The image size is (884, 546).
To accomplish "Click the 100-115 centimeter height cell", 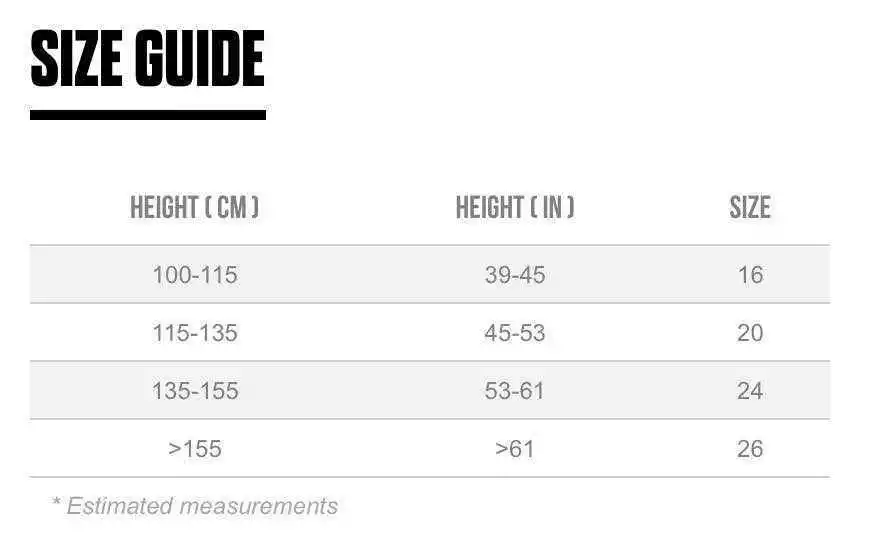I will [195, 275].
